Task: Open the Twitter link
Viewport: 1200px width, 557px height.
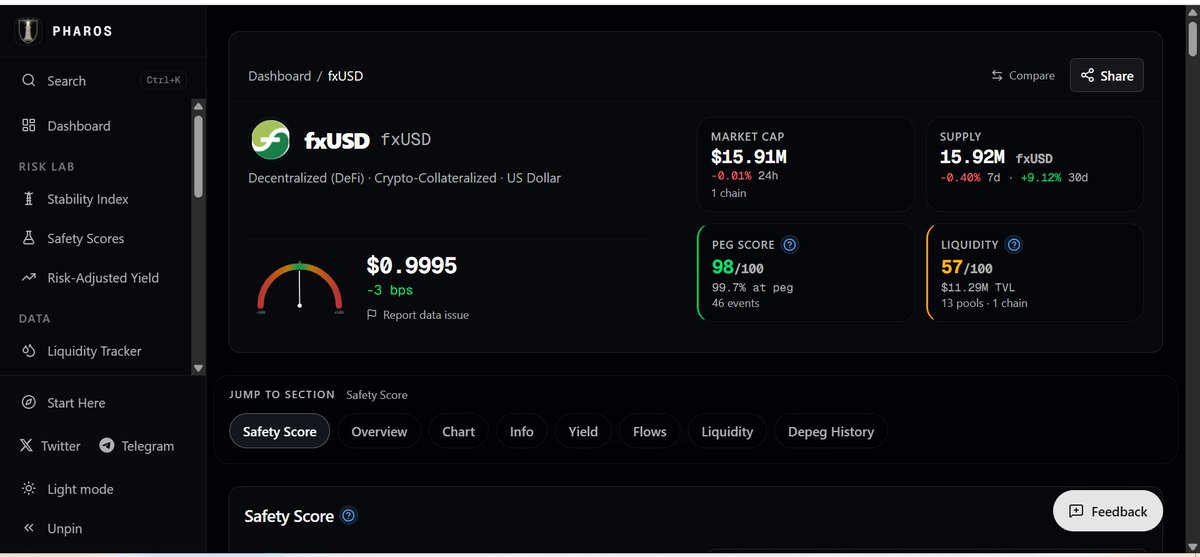Action: [x=49, y=446]
